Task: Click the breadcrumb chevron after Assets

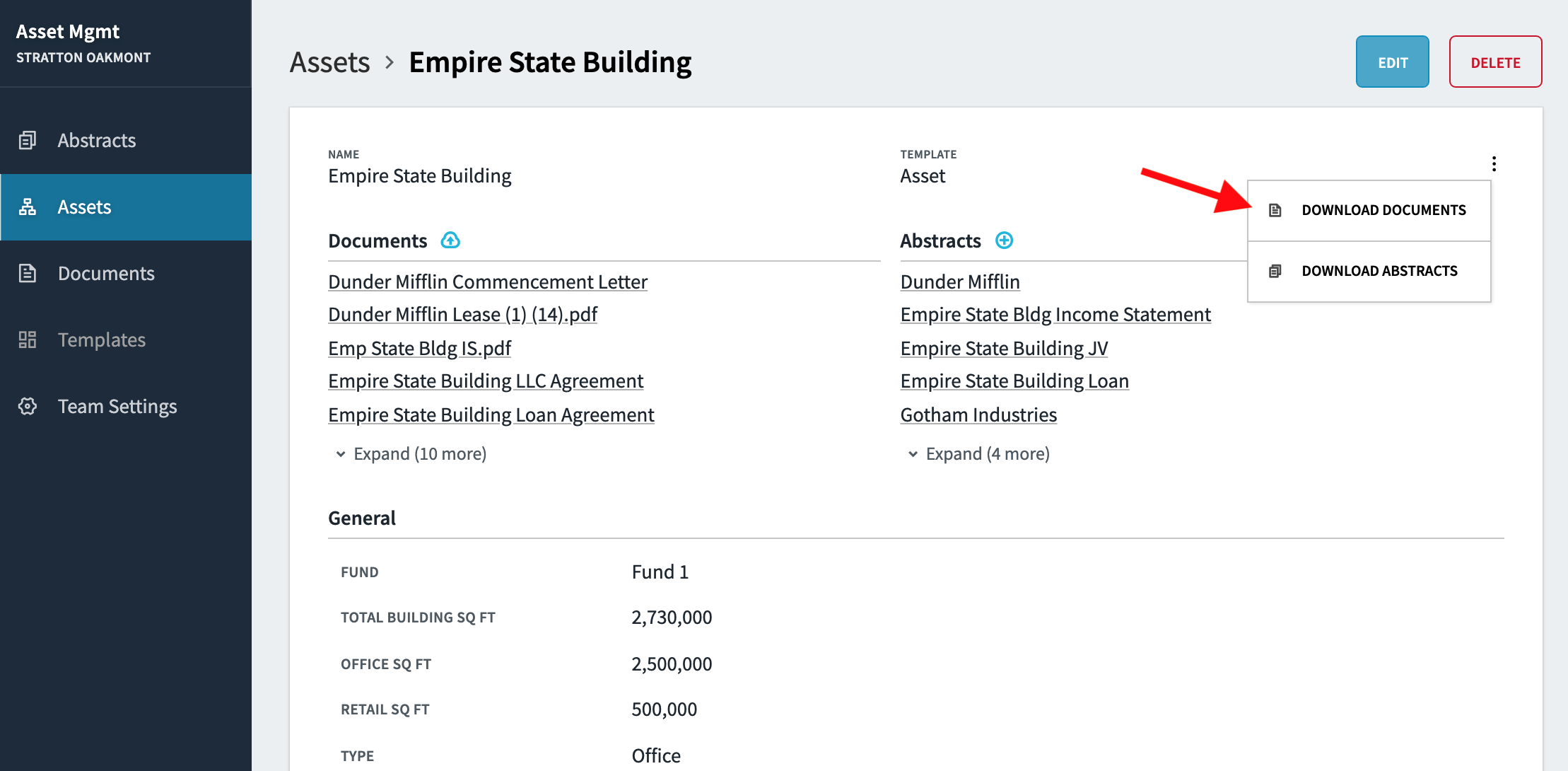Action: click(x=390, y=62)
